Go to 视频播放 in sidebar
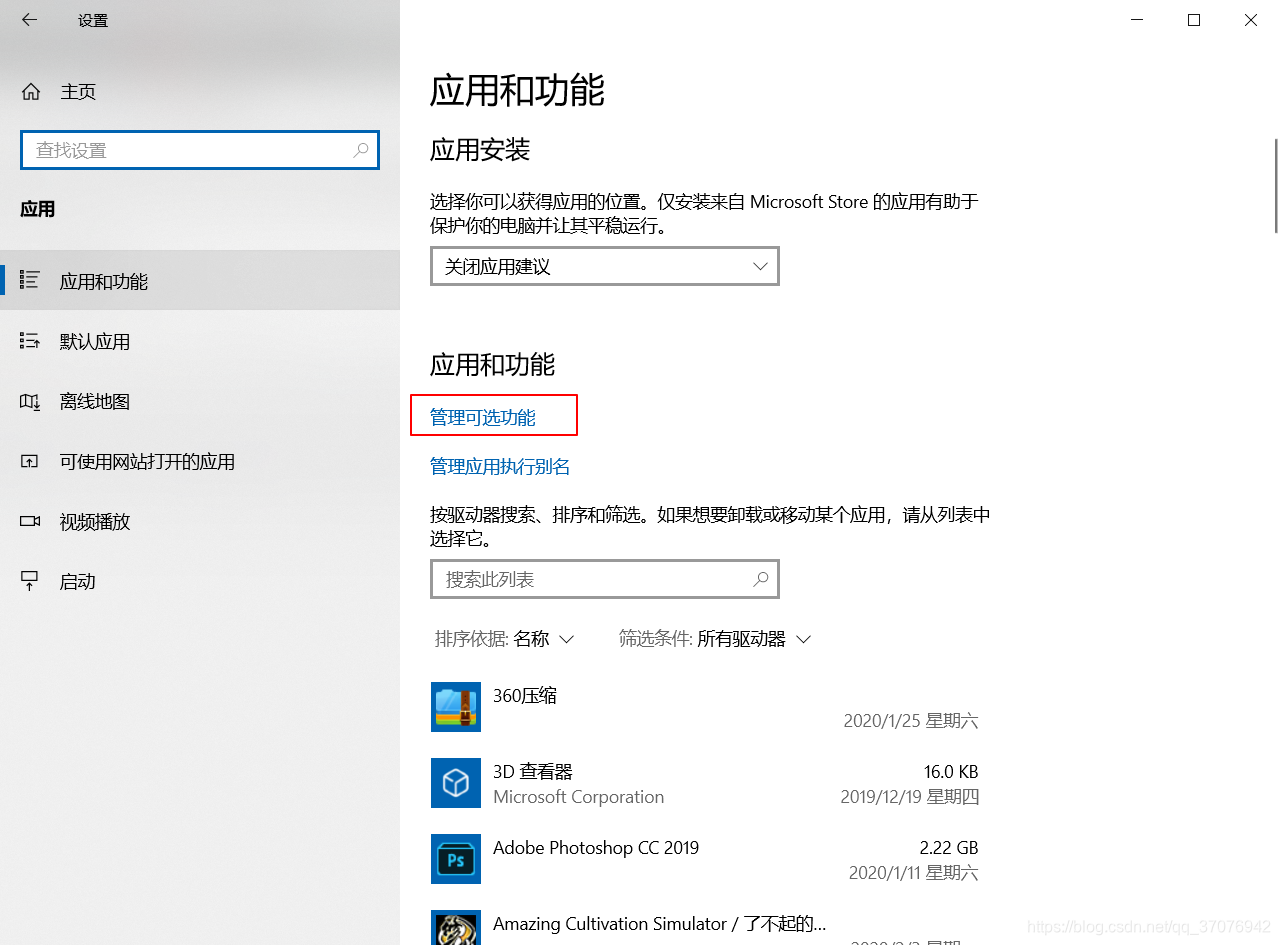Screen dimensions: 1280x945 click(x=200, y=521)
